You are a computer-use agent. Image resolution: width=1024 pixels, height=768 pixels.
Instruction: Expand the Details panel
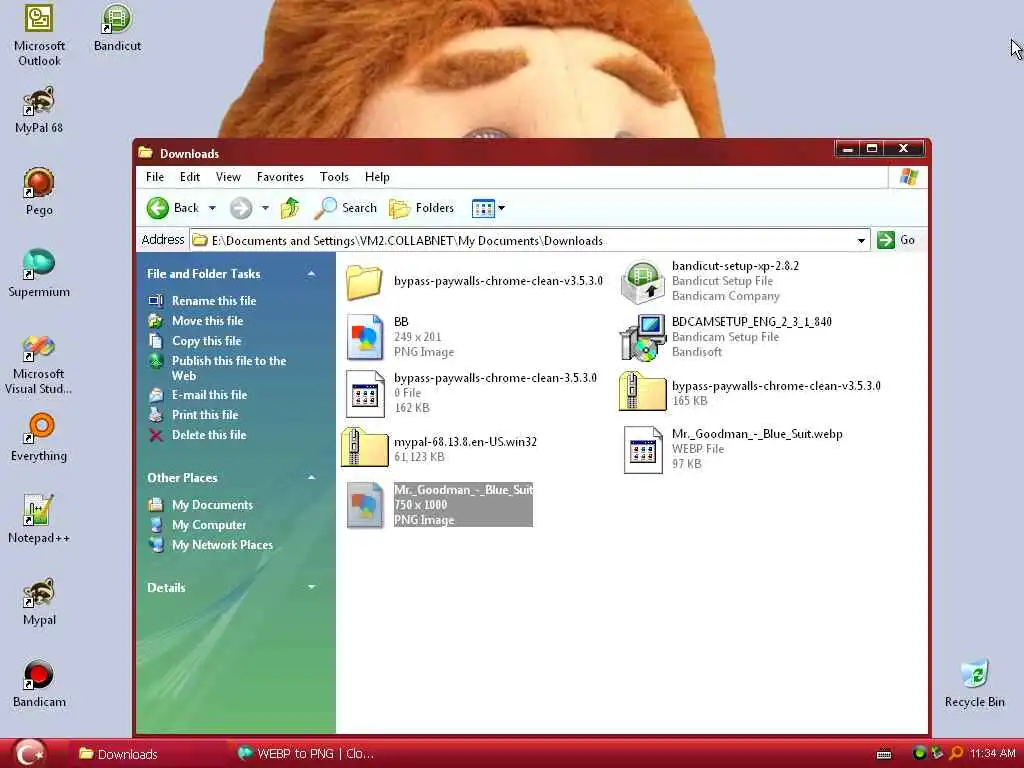coord(312,588)
